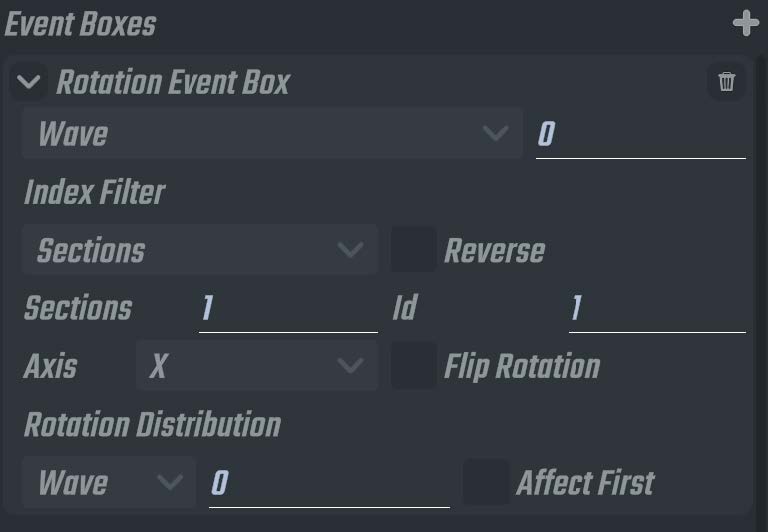Click the Index Filter heading
Screen dimensions: 768x532
[95, 192]
